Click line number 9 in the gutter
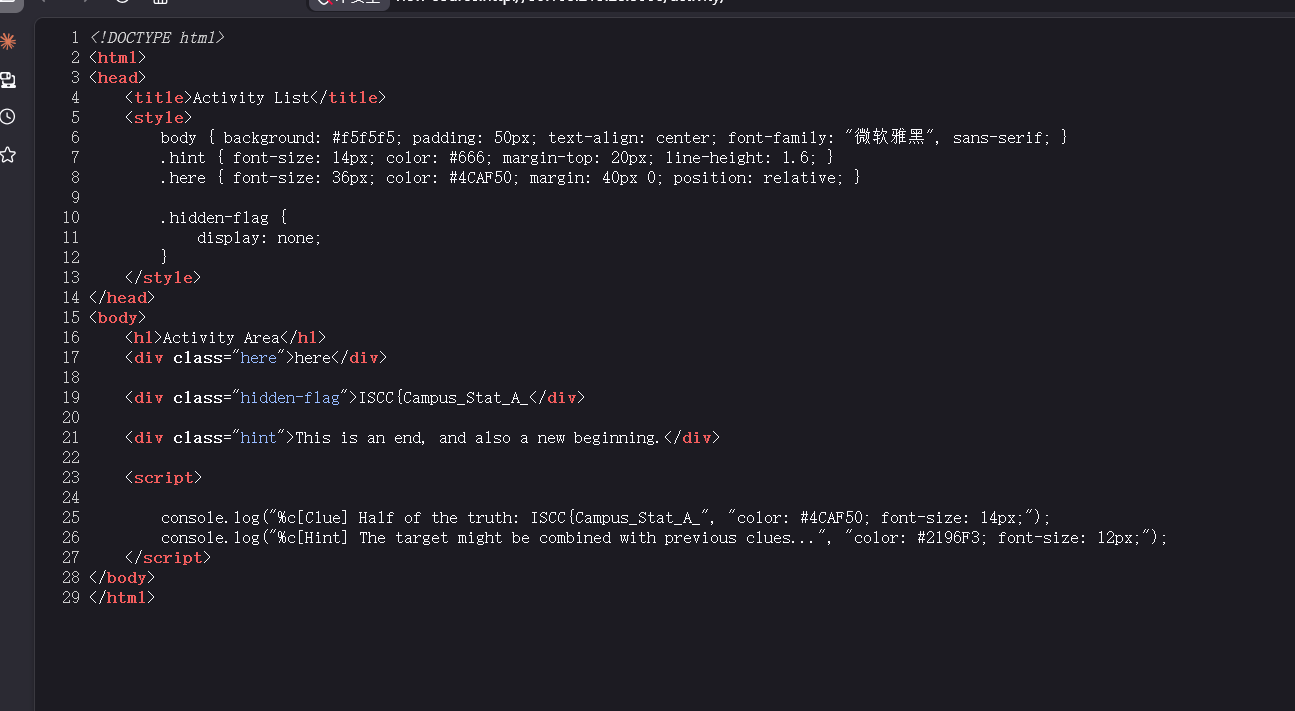The height and width of the screenshot is (711, 1295). pyautogui.click(x=75, y=198)
